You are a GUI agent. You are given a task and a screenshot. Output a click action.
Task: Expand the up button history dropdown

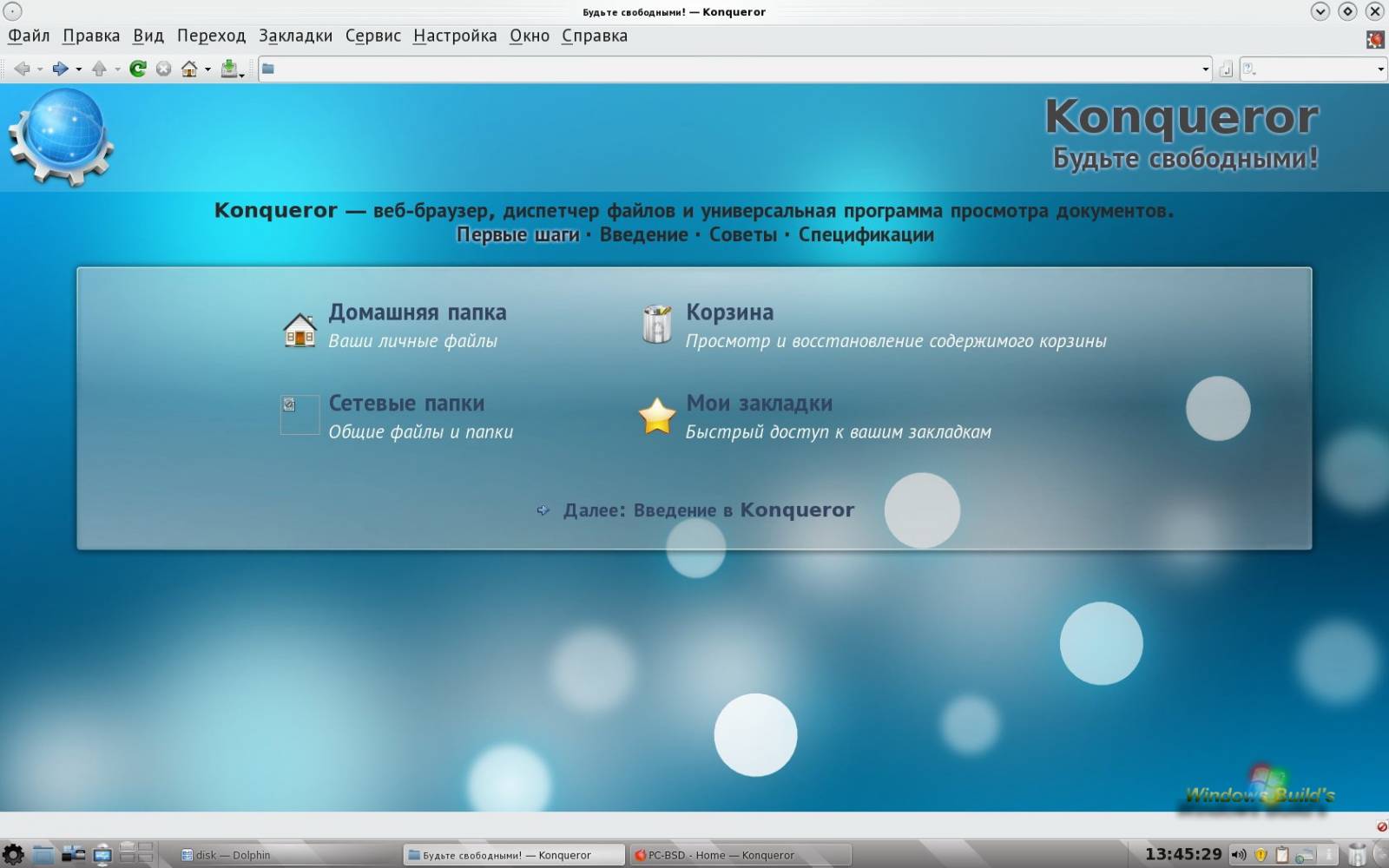pyautogui.click(x=117, y=69)
